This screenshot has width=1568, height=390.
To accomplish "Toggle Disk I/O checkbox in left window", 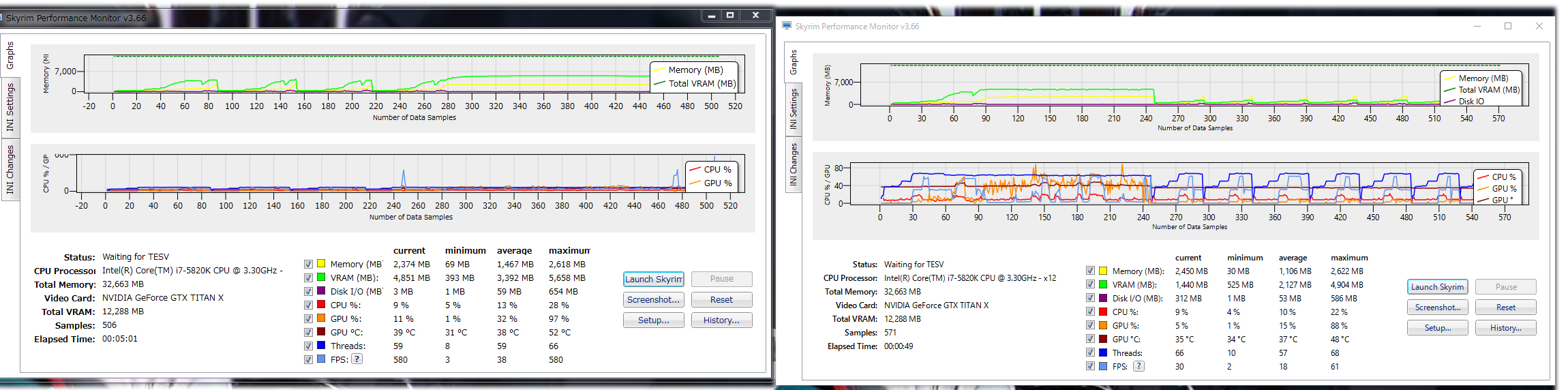I will tap(308, 291).
